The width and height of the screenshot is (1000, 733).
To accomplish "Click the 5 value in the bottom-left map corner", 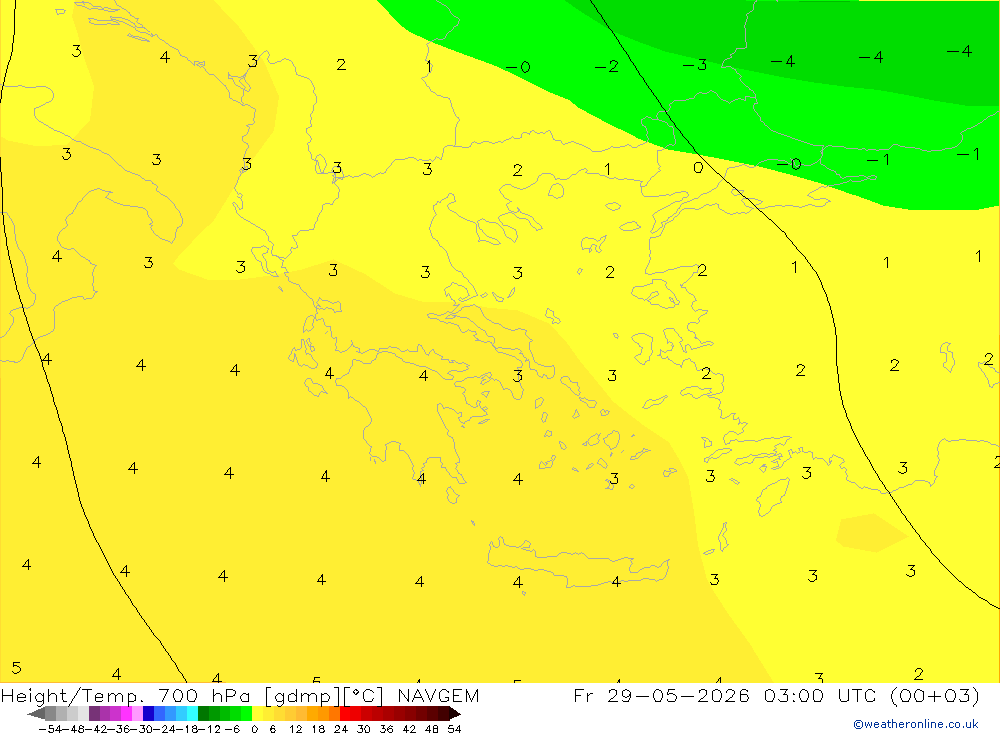I will point(17,668).
